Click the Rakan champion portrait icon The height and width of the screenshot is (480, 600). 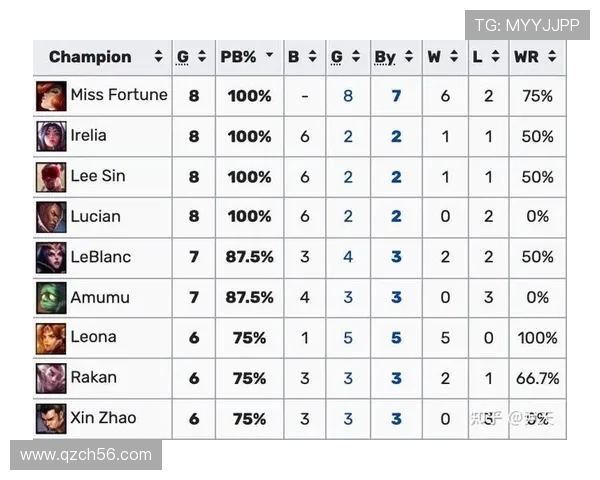click(x=51, y=378)
